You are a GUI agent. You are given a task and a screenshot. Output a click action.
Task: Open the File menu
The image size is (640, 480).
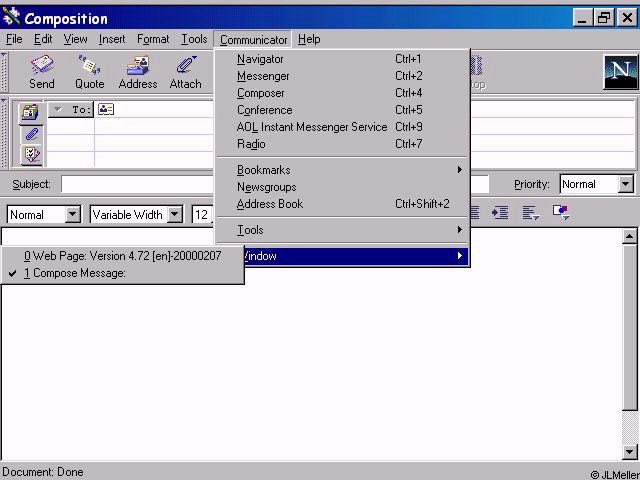(x=14, y=39)
